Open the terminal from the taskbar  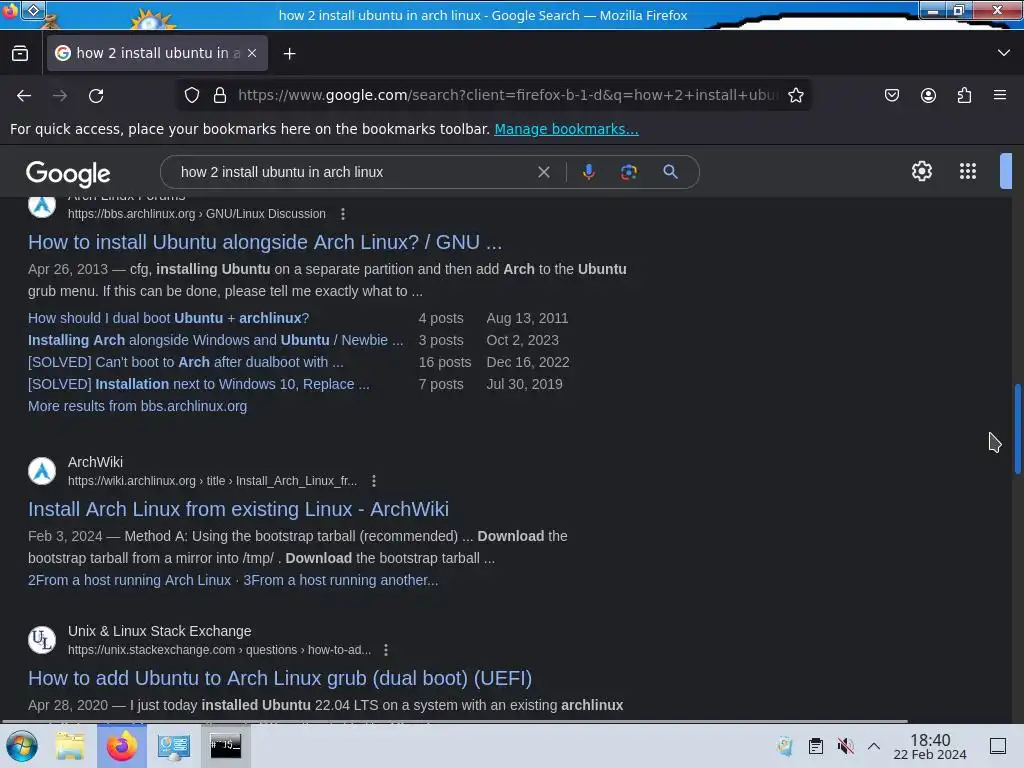pyautogui.click(x=225, y=746)
